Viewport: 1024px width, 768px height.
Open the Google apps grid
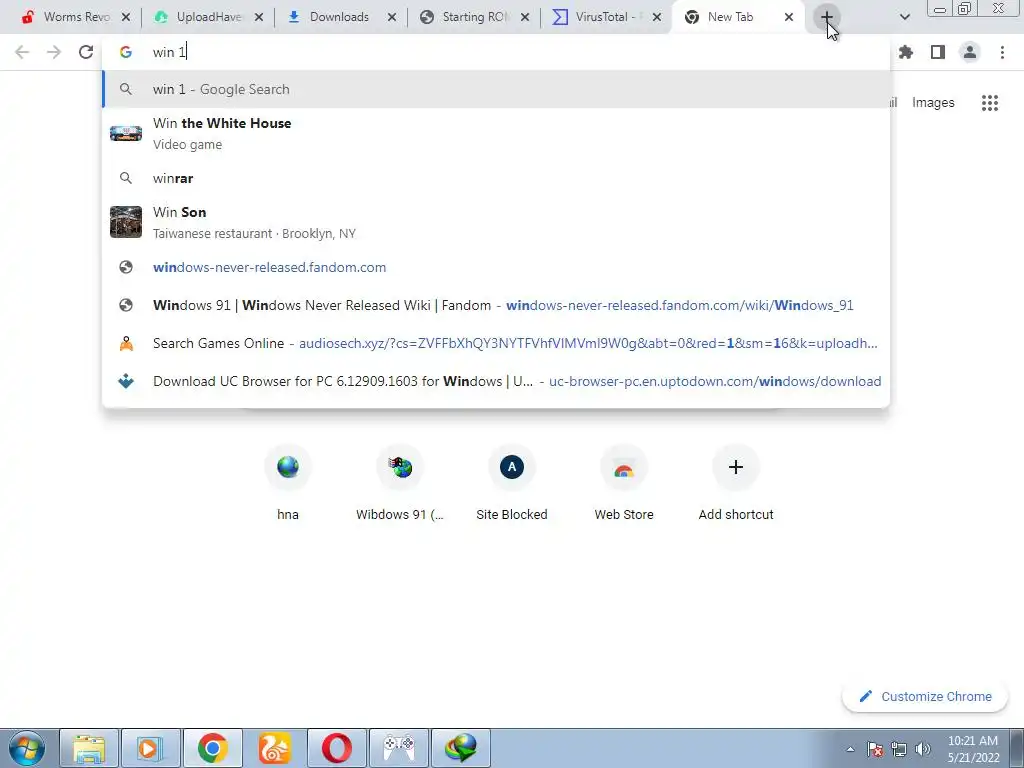990,103
